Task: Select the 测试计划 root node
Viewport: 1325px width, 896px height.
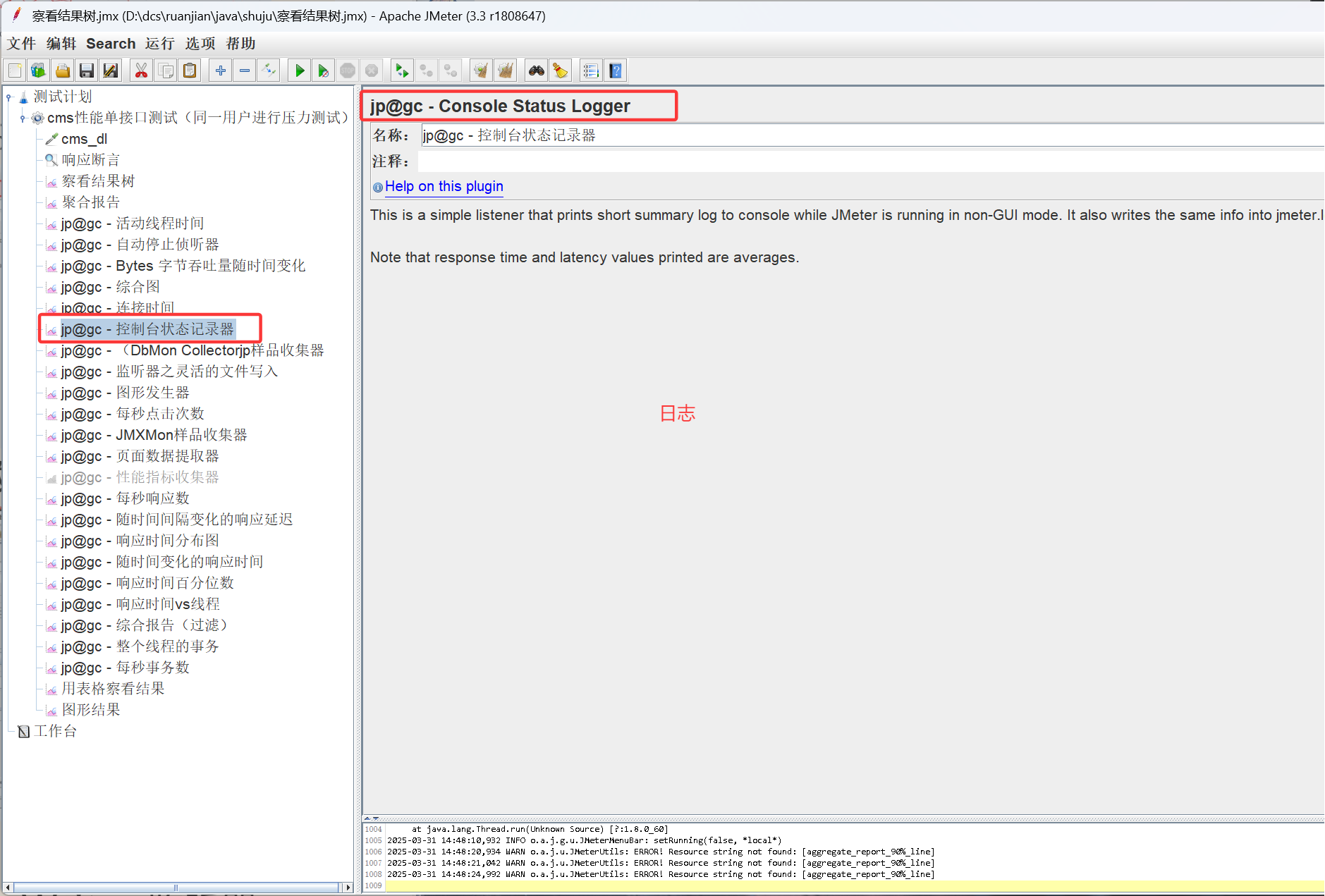Action: [63, 97]
